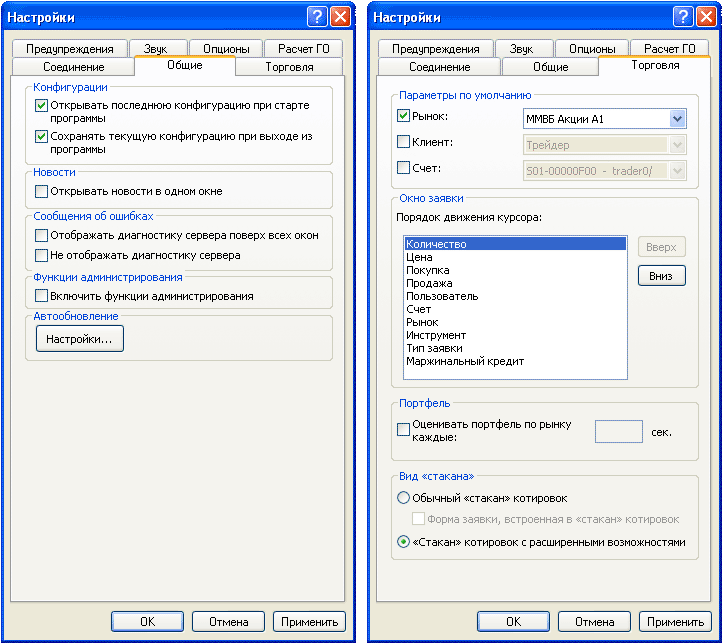Click Отмена in the right window
The image size is (723, 644).
click(x=594, y=621)
